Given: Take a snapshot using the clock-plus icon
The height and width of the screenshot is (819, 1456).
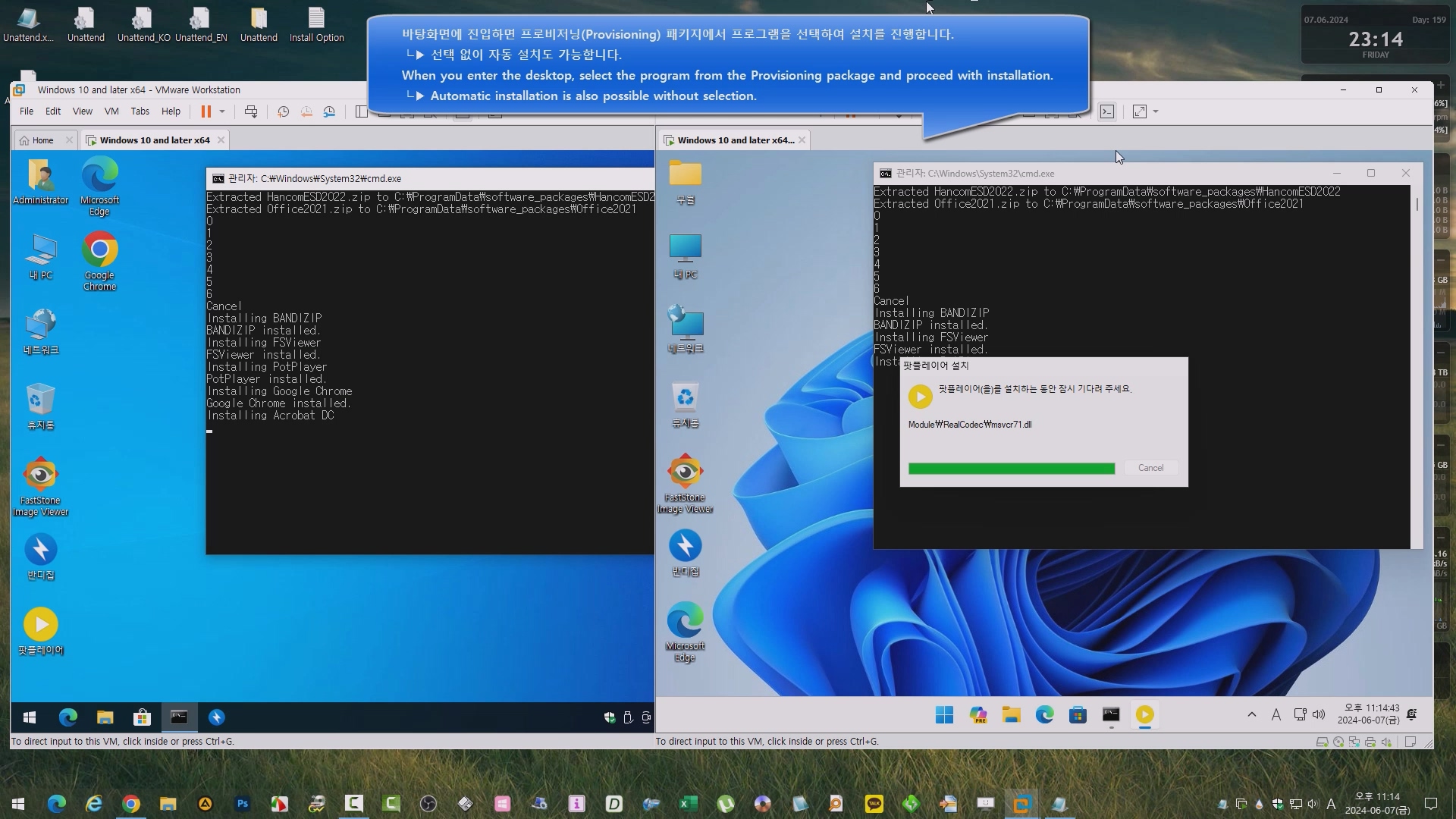Looking at the screenshot, I should coord(283,111).
